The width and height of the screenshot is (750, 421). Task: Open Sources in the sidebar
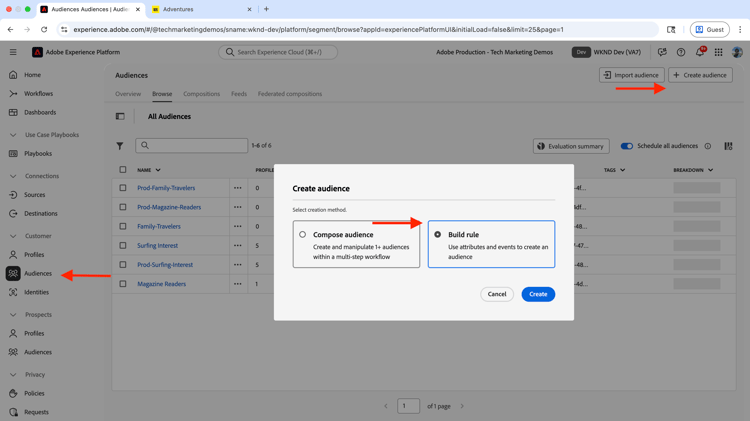[34, 195]
